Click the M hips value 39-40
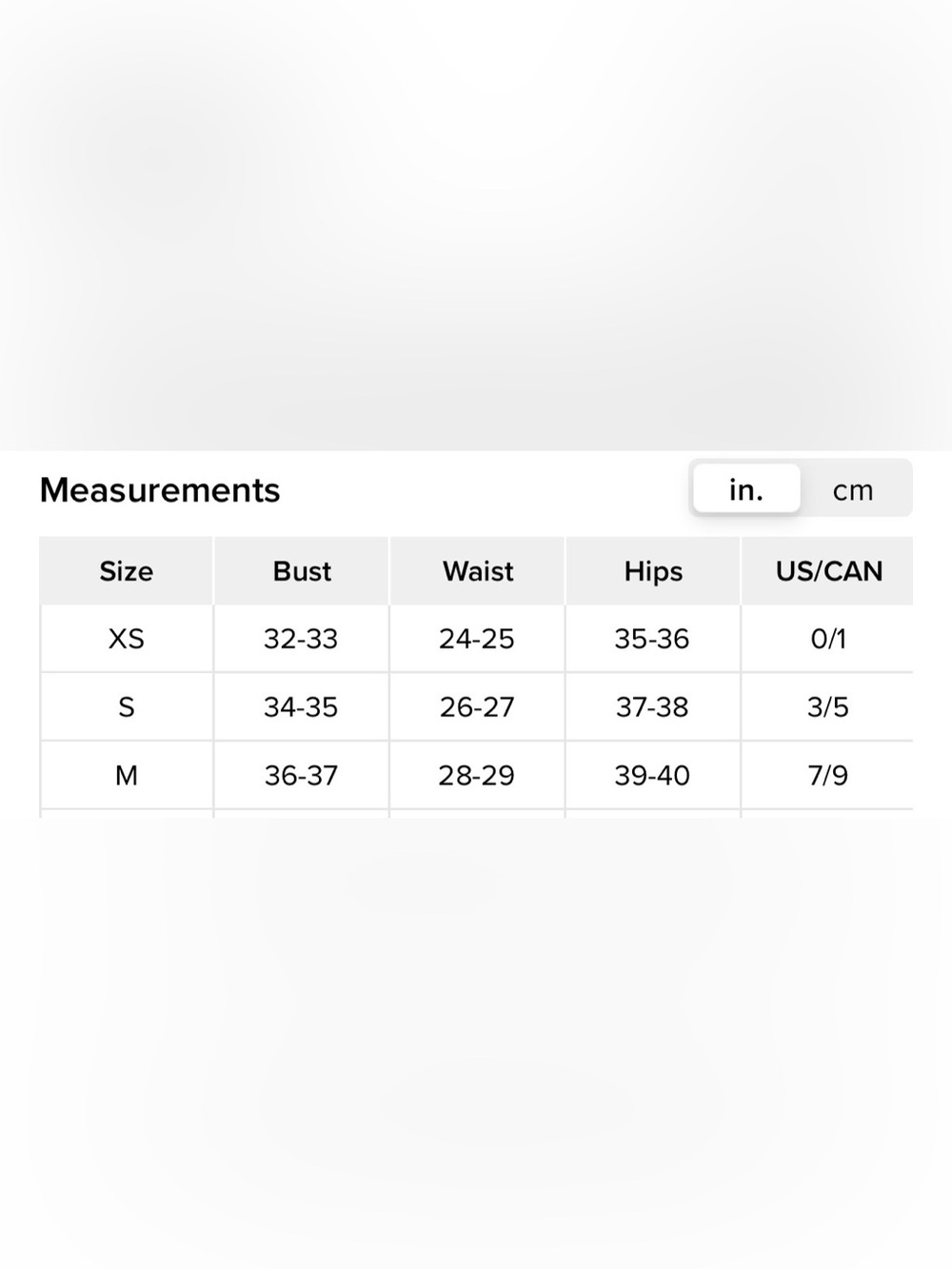 point(652,776)
